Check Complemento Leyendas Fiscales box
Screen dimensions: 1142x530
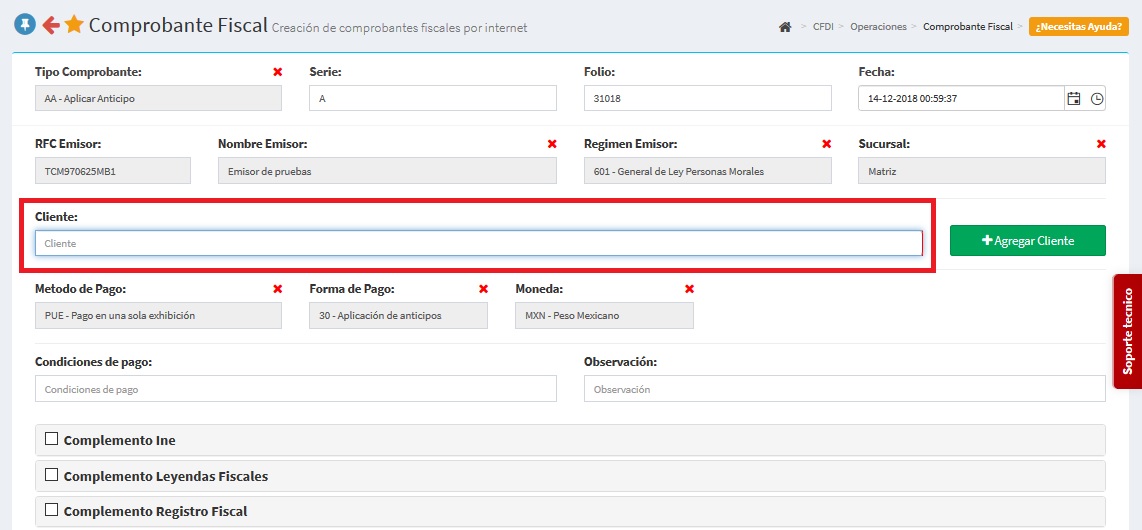pos(52,475)
